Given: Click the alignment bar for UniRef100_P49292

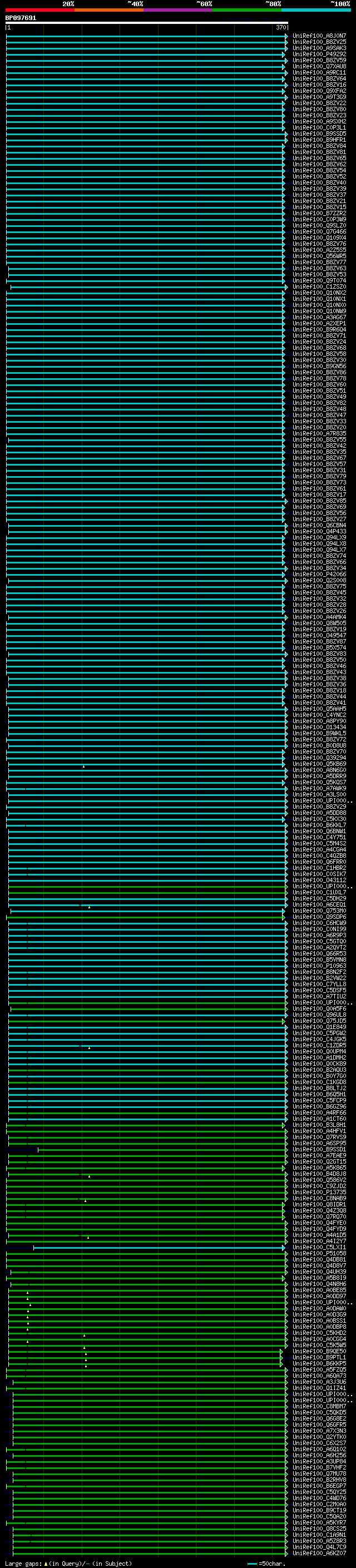Looking at the screenshot, I should [145, 54].
